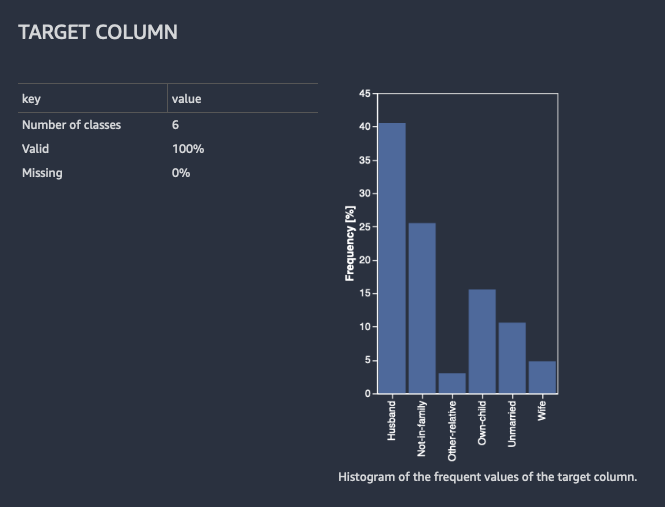Click the histogram caption text below chart

(x=487, y=476)
